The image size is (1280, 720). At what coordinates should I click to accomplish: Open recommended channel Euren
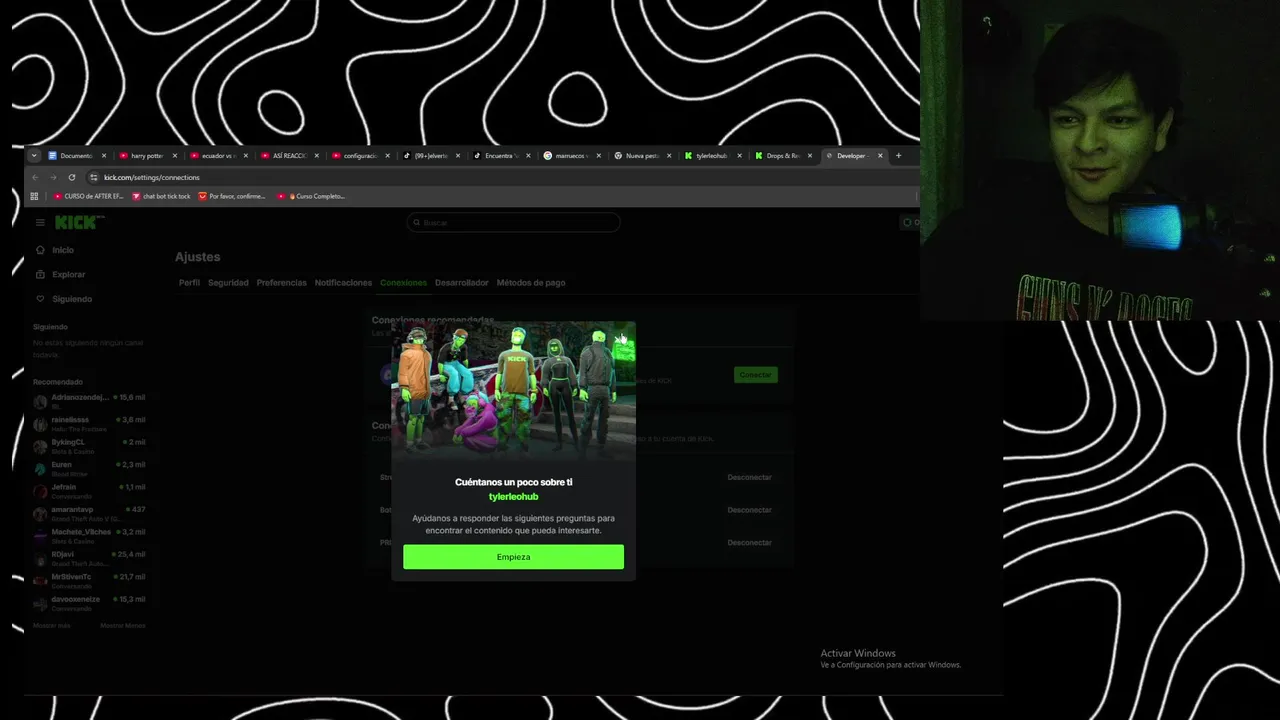pyautogui.click(x=89, y=469)
